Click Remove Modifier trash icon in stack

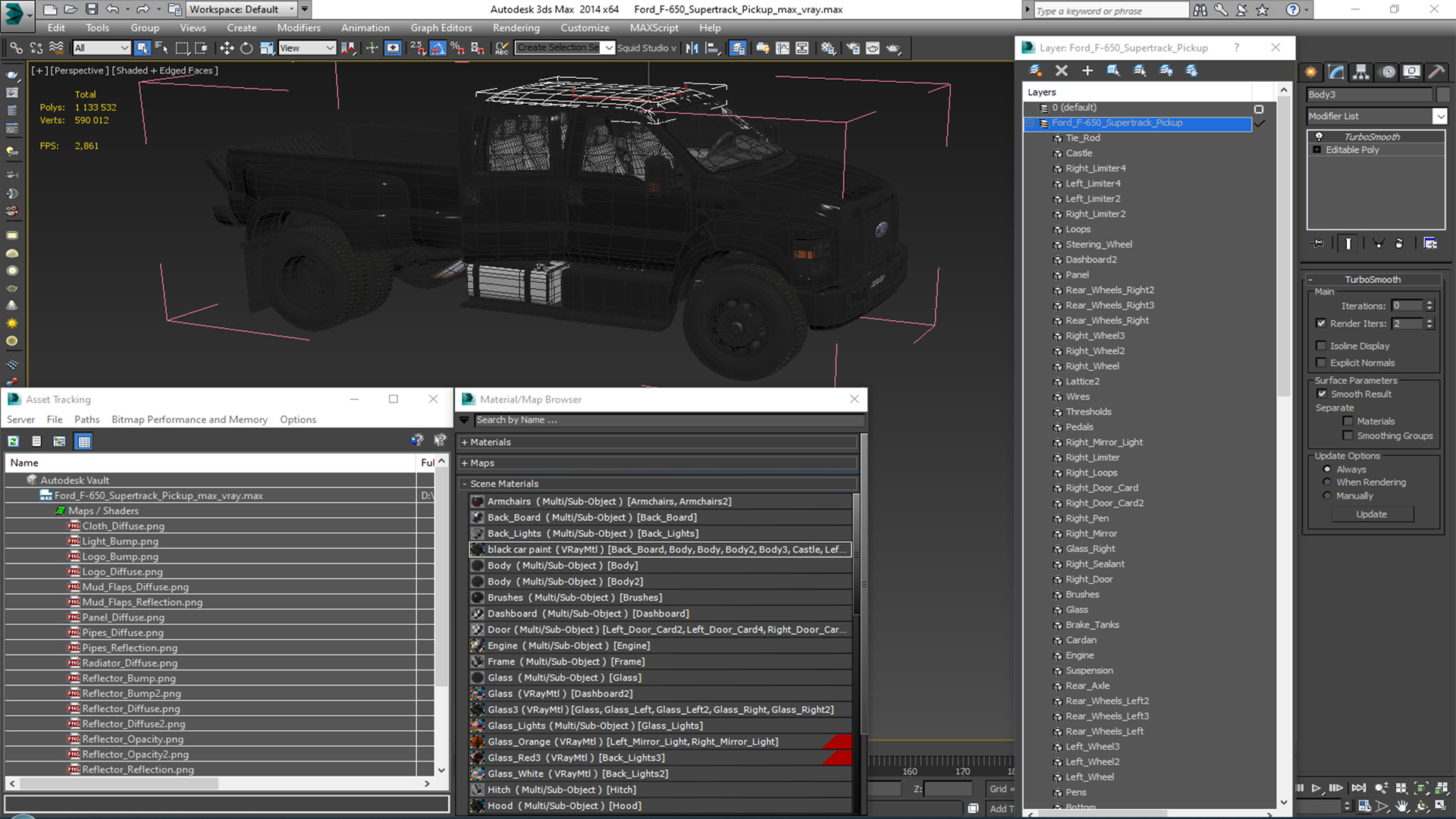[1399, 243]
